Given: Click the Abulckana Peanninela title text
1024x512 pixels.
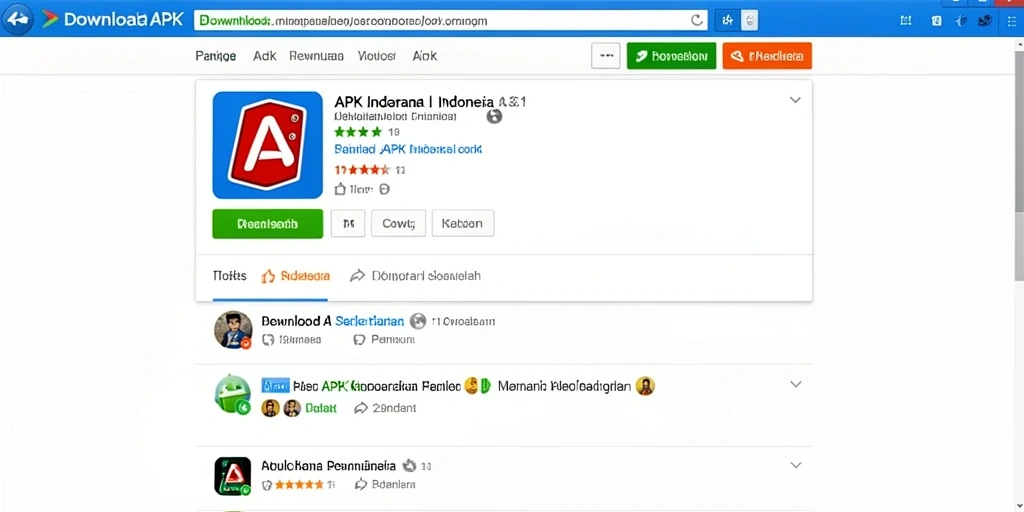Looking at the screenshot, I should click(328, 466).
